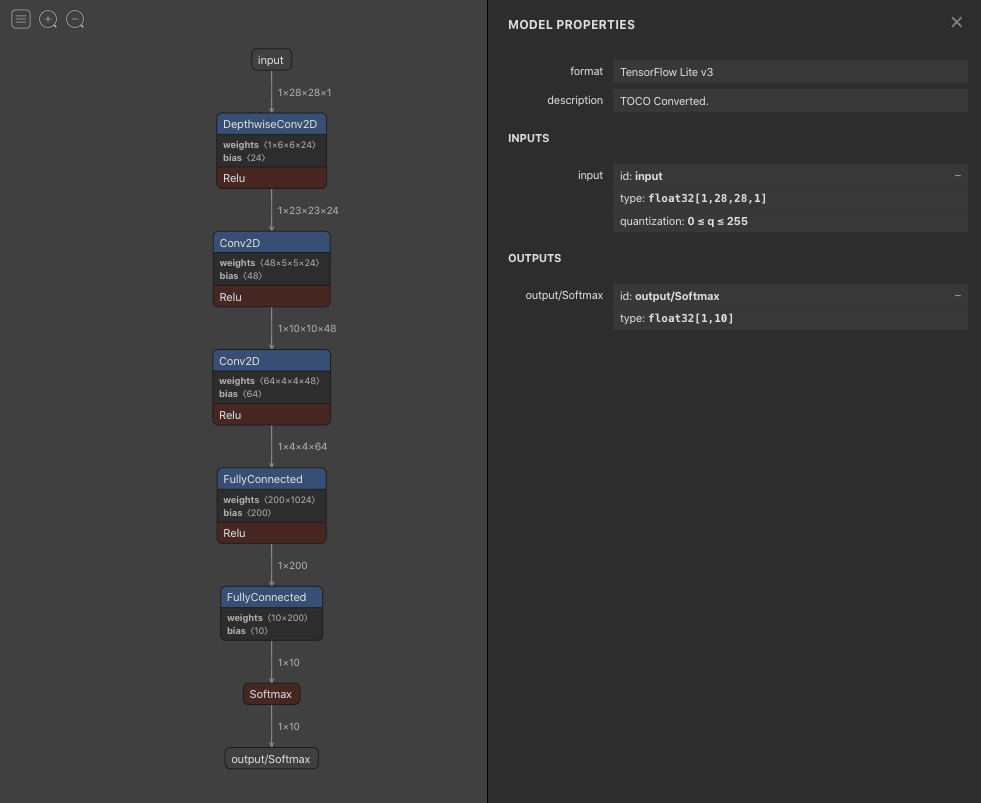Click the Relu block under DepthwiseConv2D
Screen dimensions: 981x803
point(271,178)
